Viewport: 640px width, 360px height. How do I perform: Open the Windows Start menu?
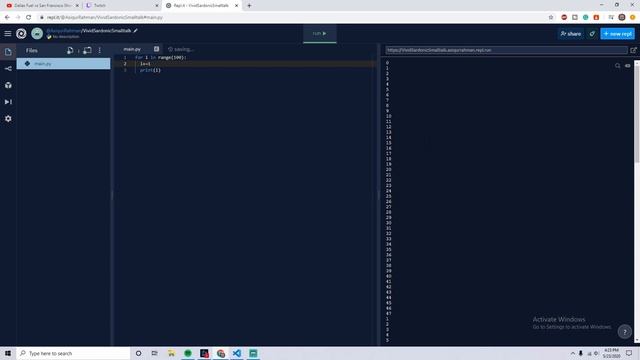coord(8,353)
